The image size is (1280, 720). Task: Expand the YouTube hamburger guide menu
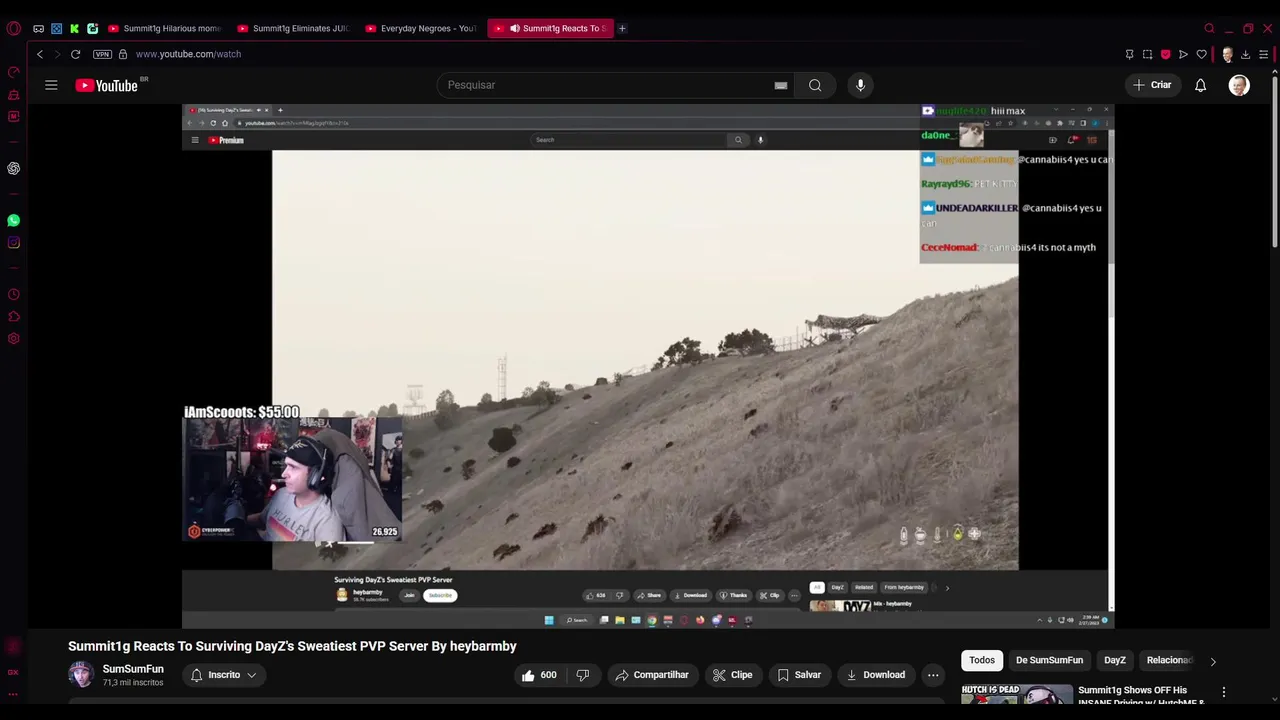point(51,85)
